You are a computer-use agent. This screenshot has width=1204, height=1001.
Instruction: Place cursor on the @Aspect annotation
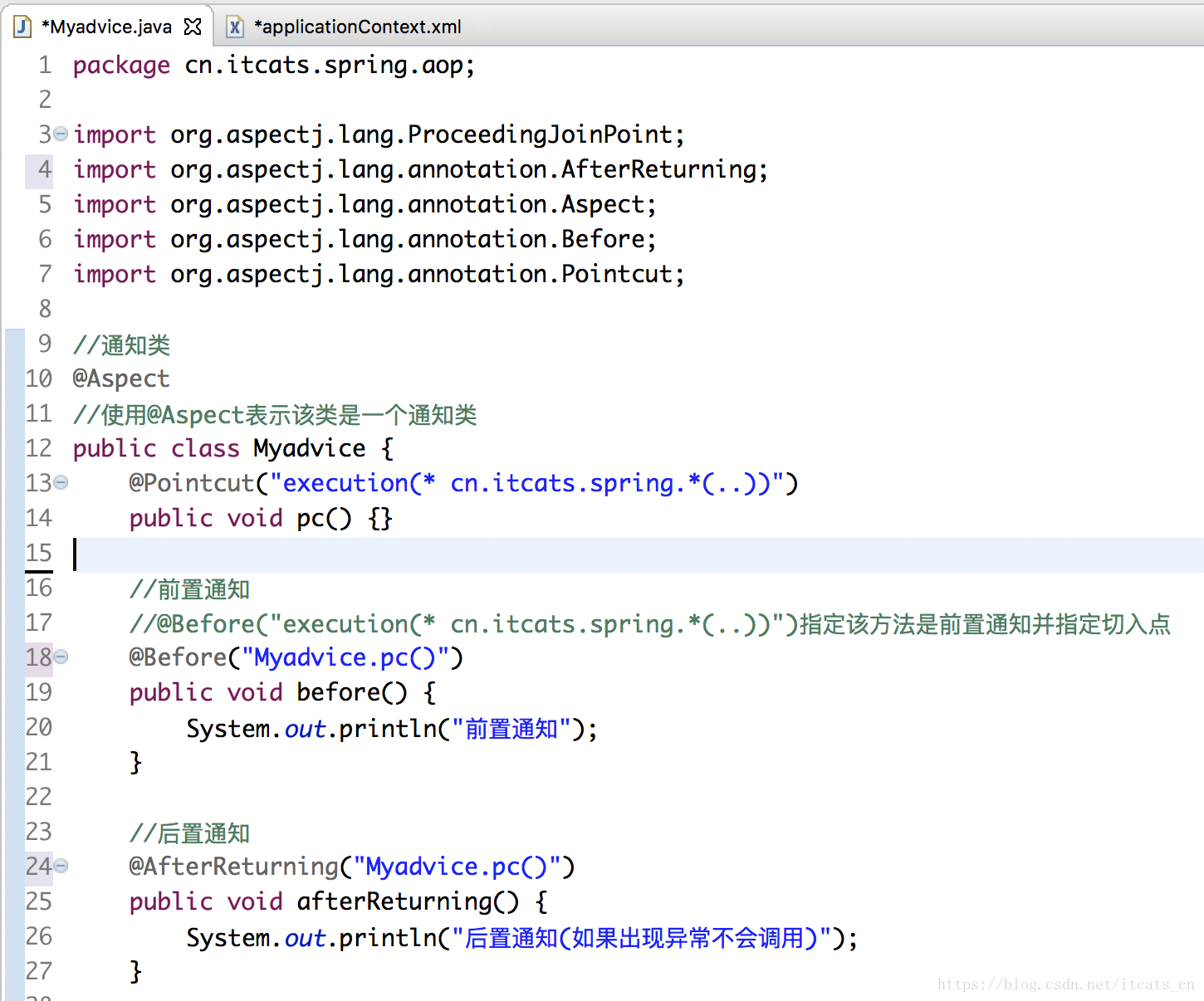tap(121, 378)
